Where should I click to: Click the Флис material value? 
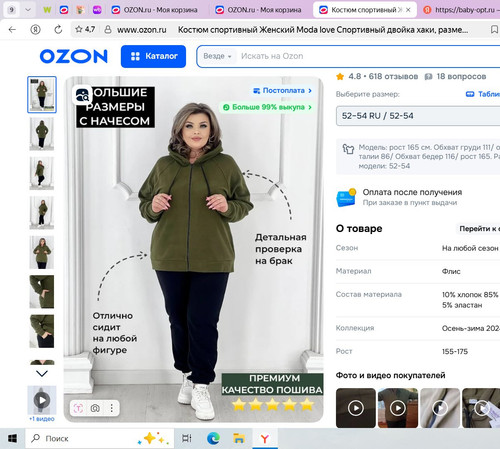(451, 271)
